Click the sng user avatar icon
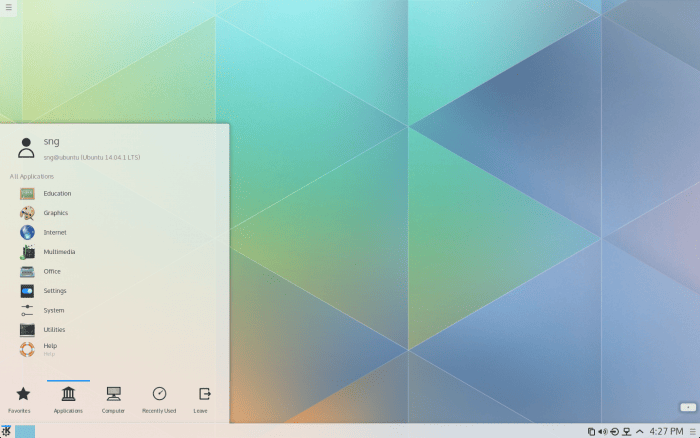The width and height of the screenshot is (700, 438). [27, 148]
